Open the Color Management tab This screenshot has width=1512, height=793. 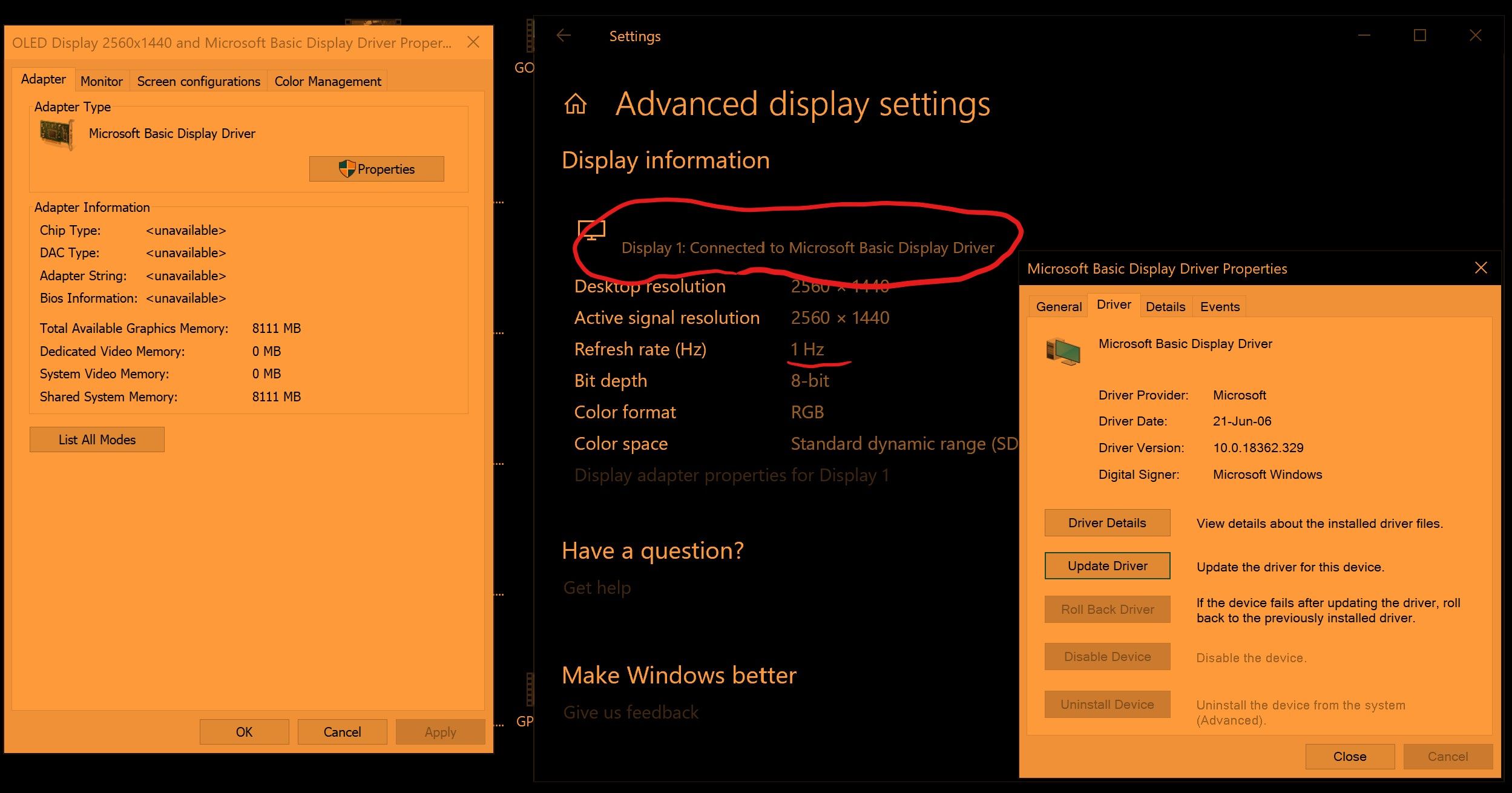click(327, 81)
